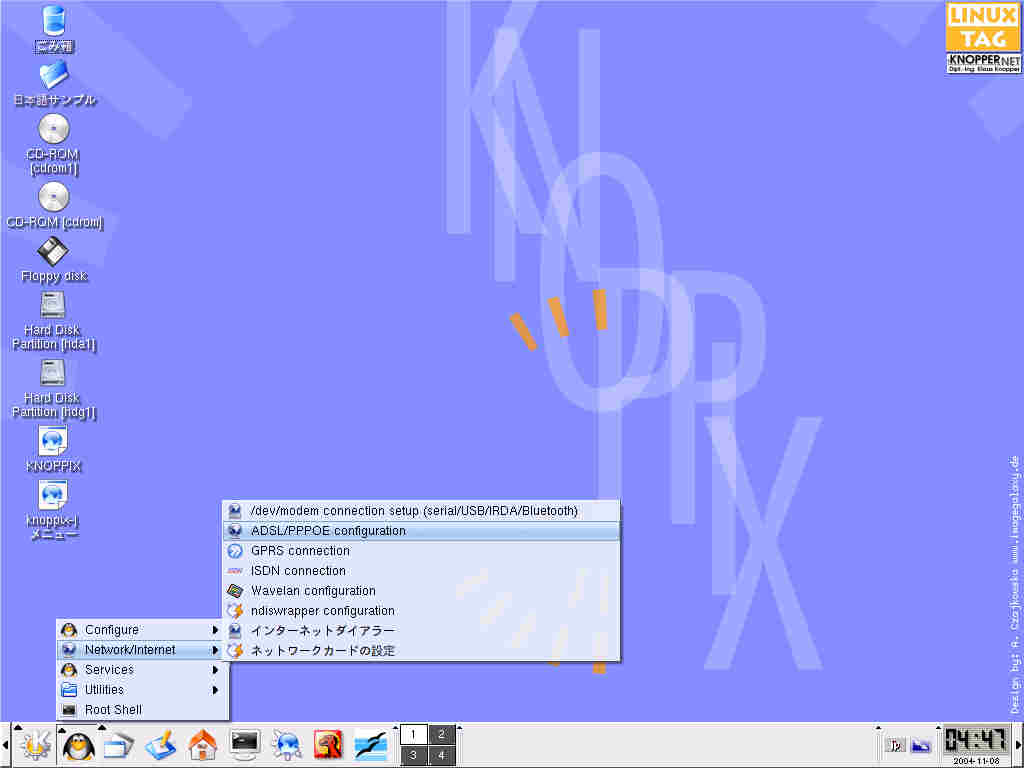This screenshot has width=1024, height=768.
Task: Switch to virtual desktop 3
Action: tap(413, 756)
